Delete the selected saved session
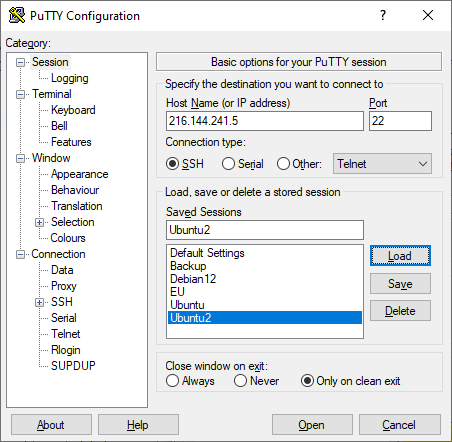Screen dimensions: 452x442 pyautogui.click(x=400, y=311)
